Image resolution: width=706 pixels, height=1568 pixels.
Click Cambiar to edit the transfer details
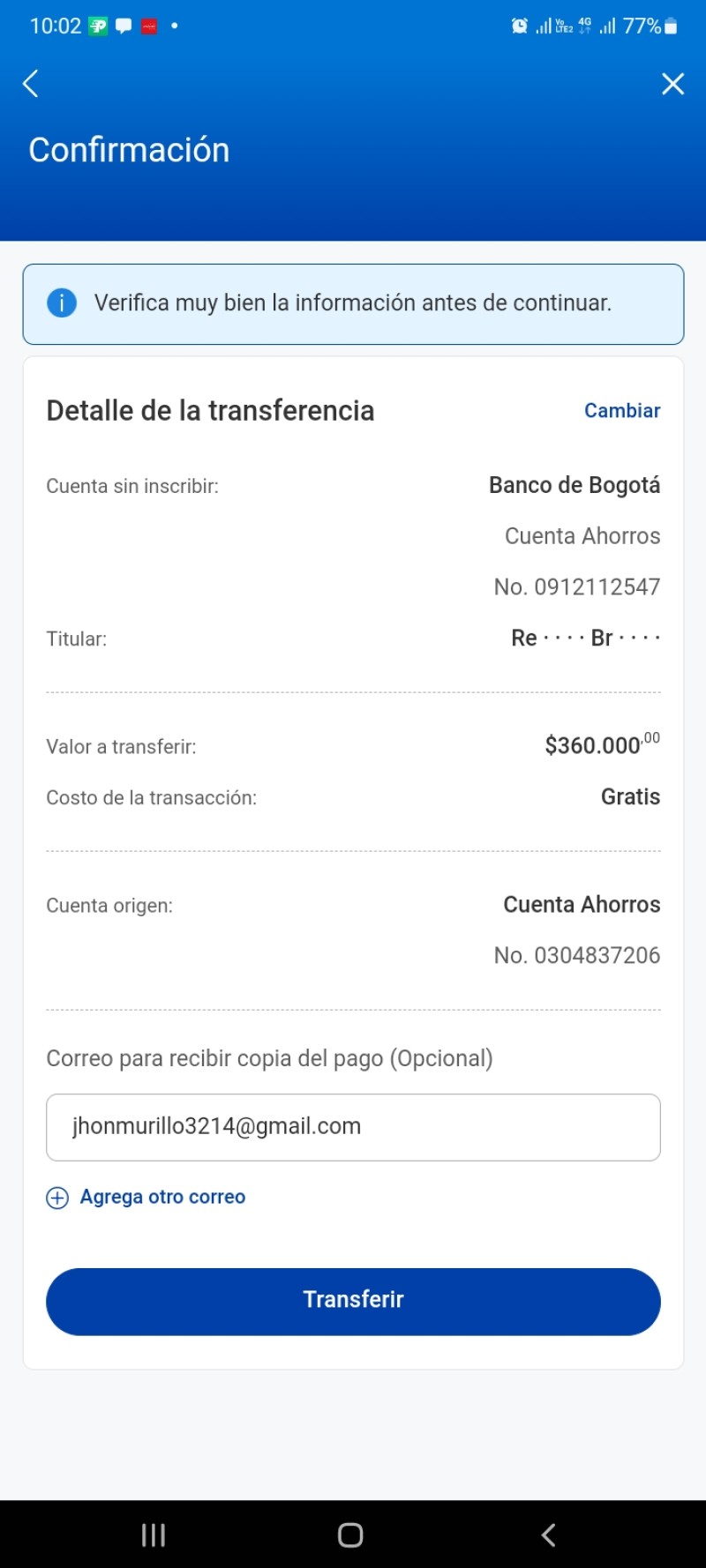tap(622, 411)
